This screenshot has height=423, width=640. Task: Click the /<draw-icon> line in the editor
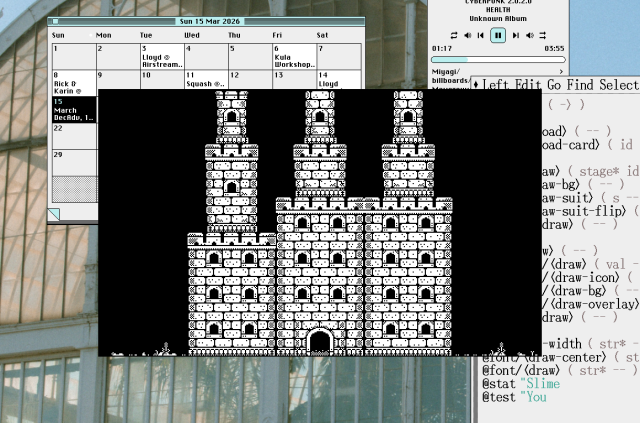[587, 278]
